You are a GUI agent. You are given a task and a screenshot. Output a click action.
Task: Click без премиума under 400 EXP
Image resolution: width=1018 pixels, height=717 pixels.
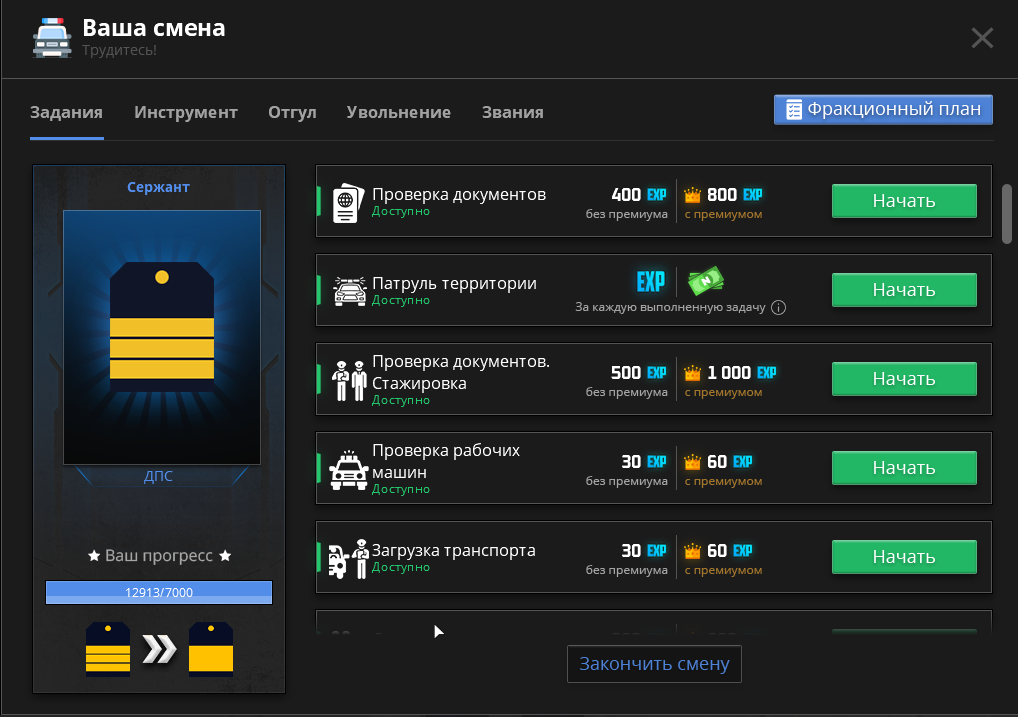point(627,214)
